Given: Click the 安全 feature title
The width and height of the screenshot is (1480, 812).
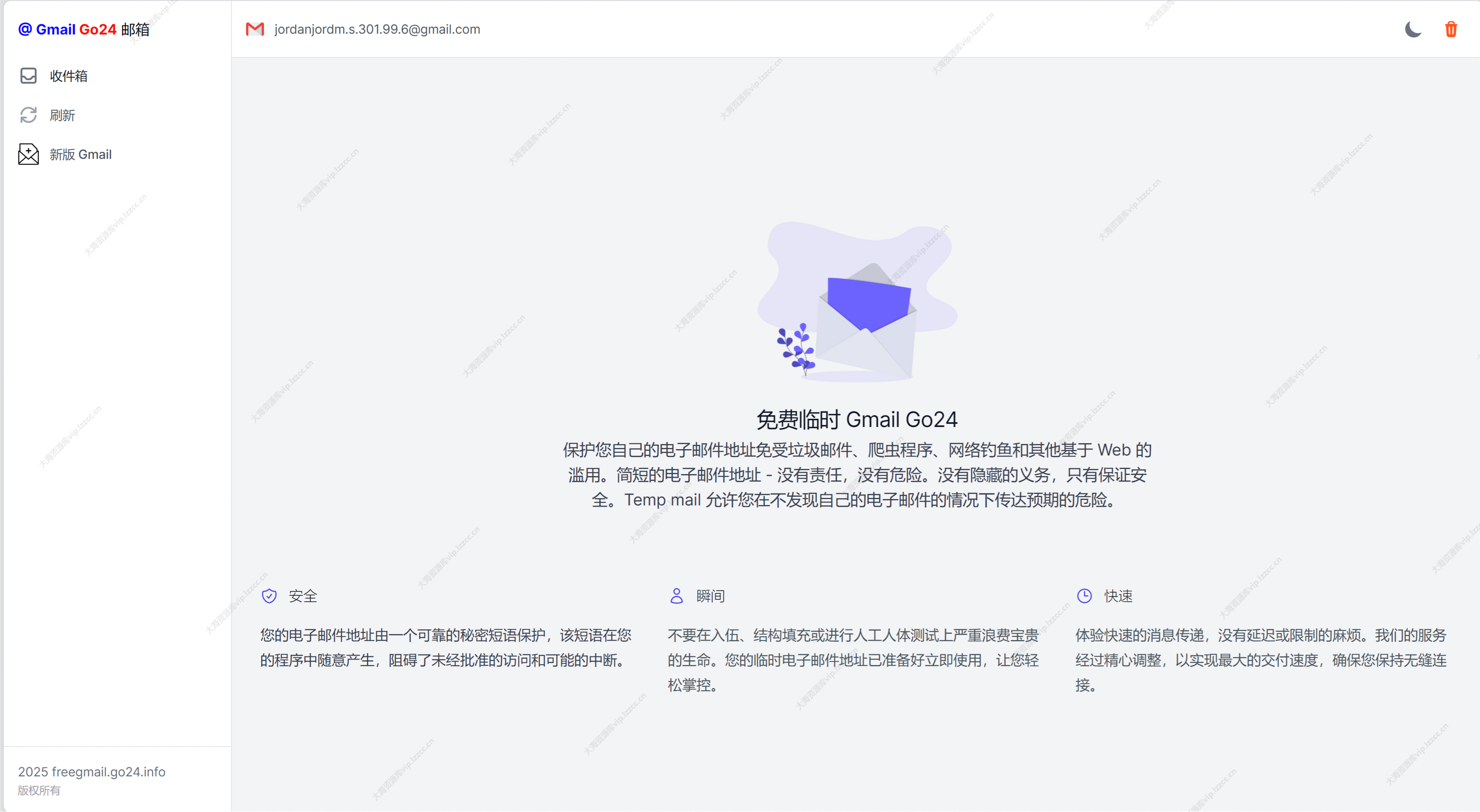Looking at the screenshot, I should pos(304,596).
